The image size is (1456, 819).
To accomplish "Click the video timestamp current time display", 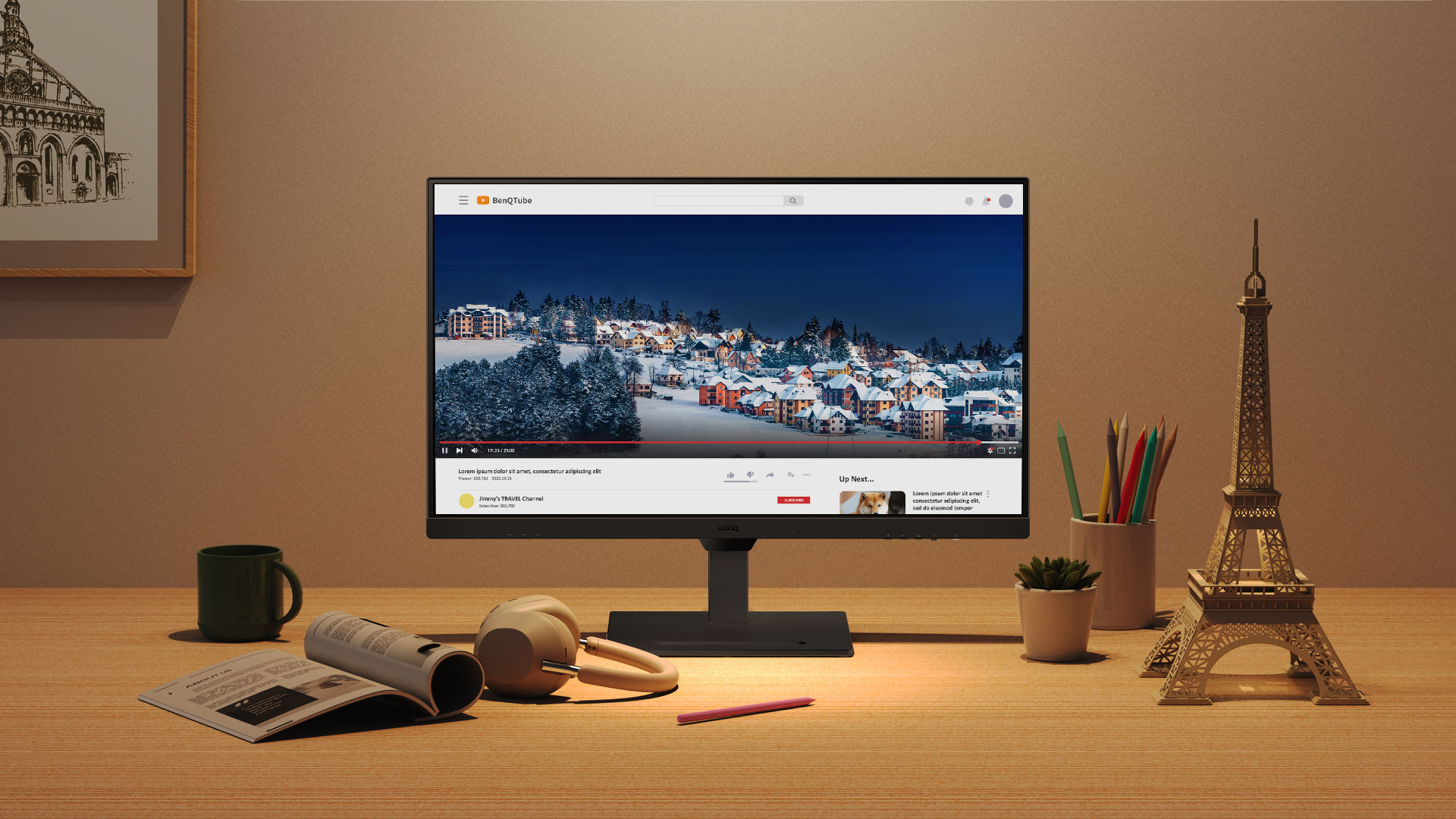I will 493,450.
